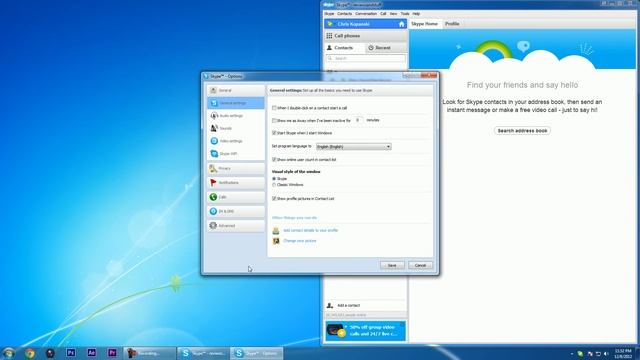The width and height of the screenshot is (640, 360).
Task: Open Contacts menu in menu bar
Action: (x=344, y=14)
